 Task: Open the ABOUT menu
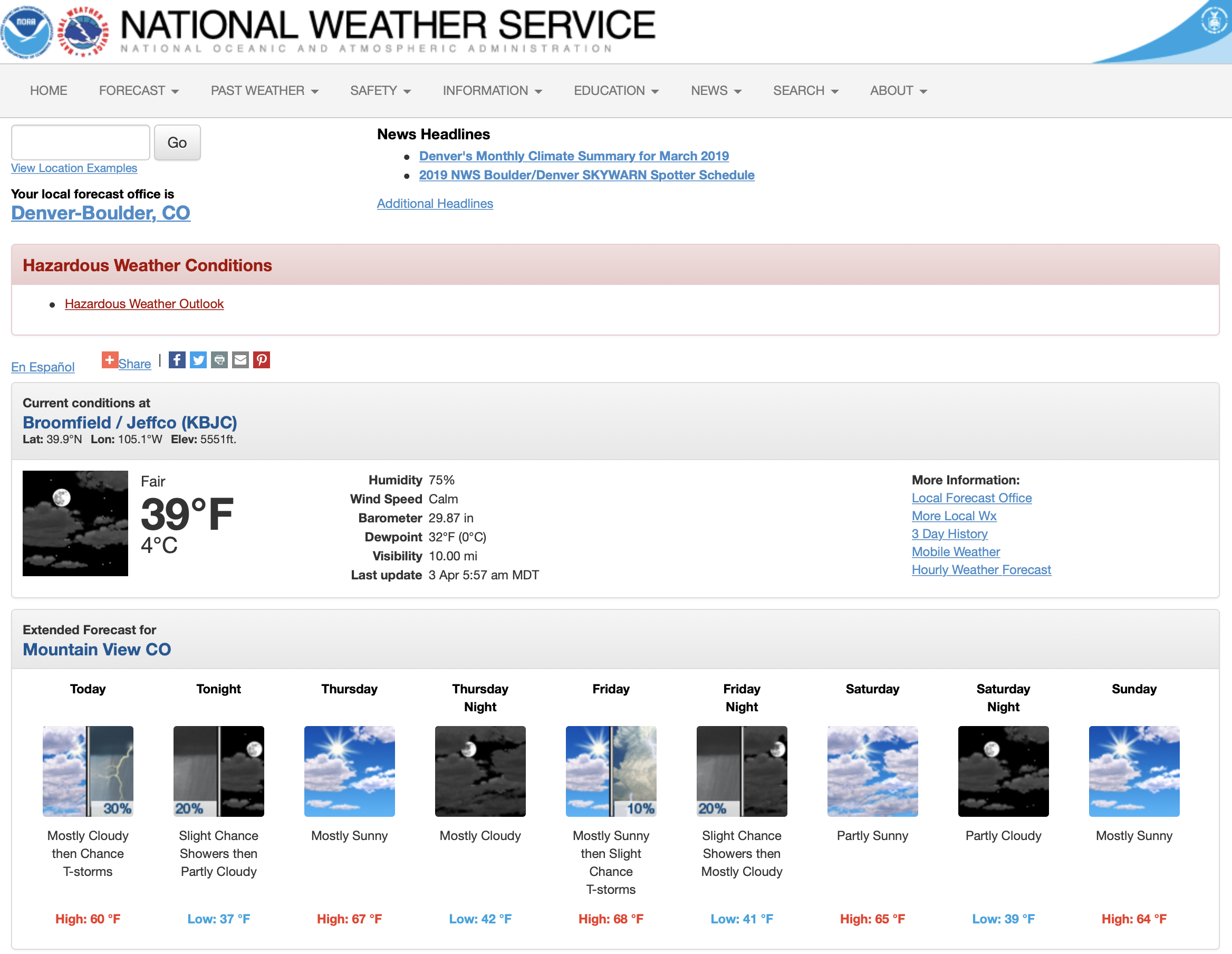[898, 91]
